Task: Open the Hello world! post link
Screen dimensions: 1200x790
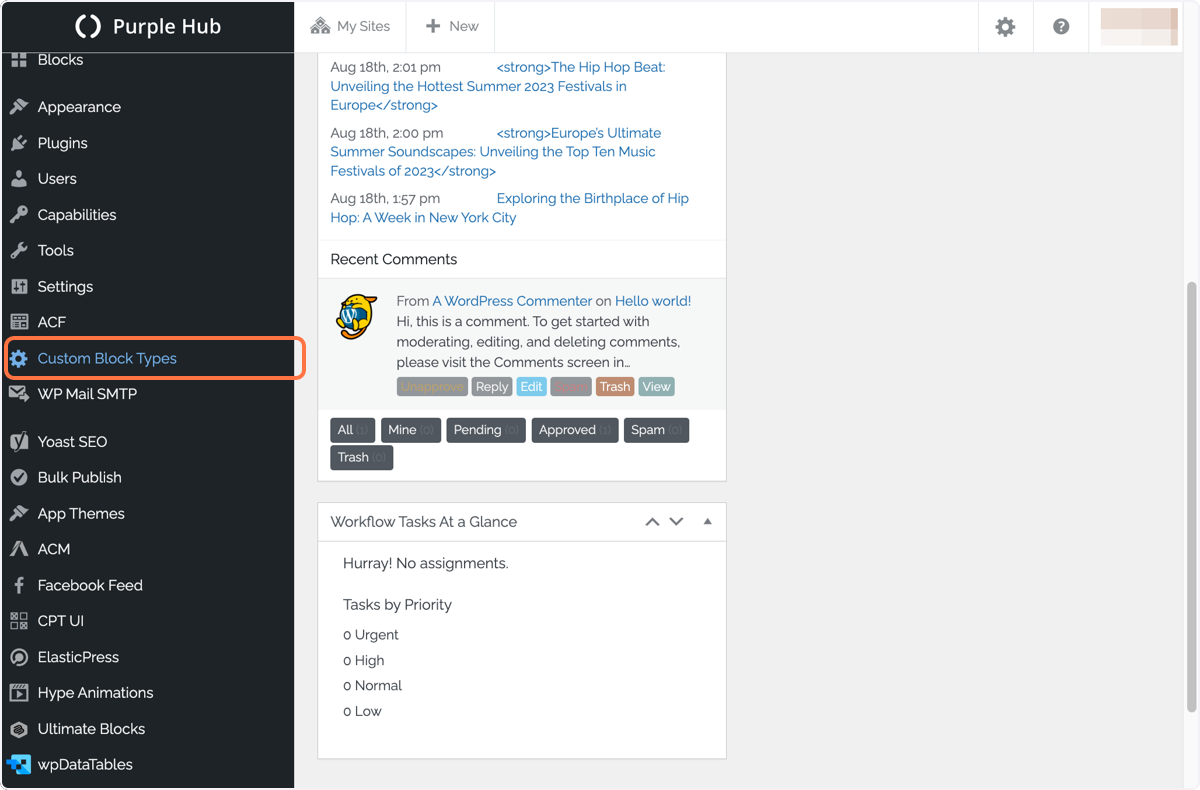Action: click(653, 301)
